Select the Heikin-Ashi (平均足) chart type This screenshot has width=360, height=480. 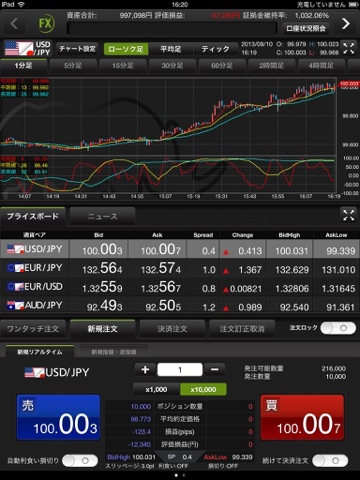click(170, 49)
